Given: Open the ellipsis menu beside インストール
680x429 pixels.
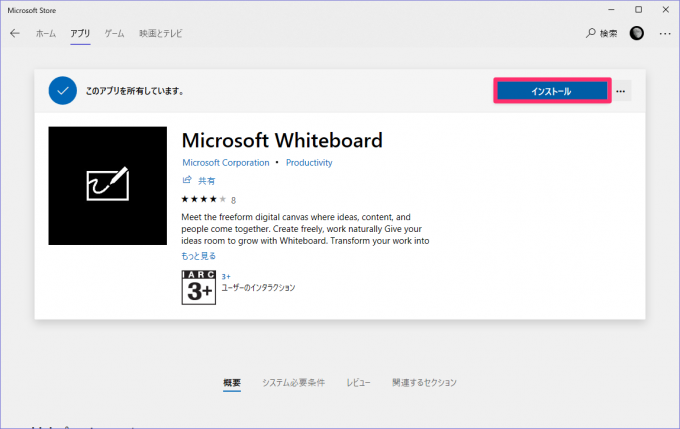Looking at the screenshot, I should point(621,91).
